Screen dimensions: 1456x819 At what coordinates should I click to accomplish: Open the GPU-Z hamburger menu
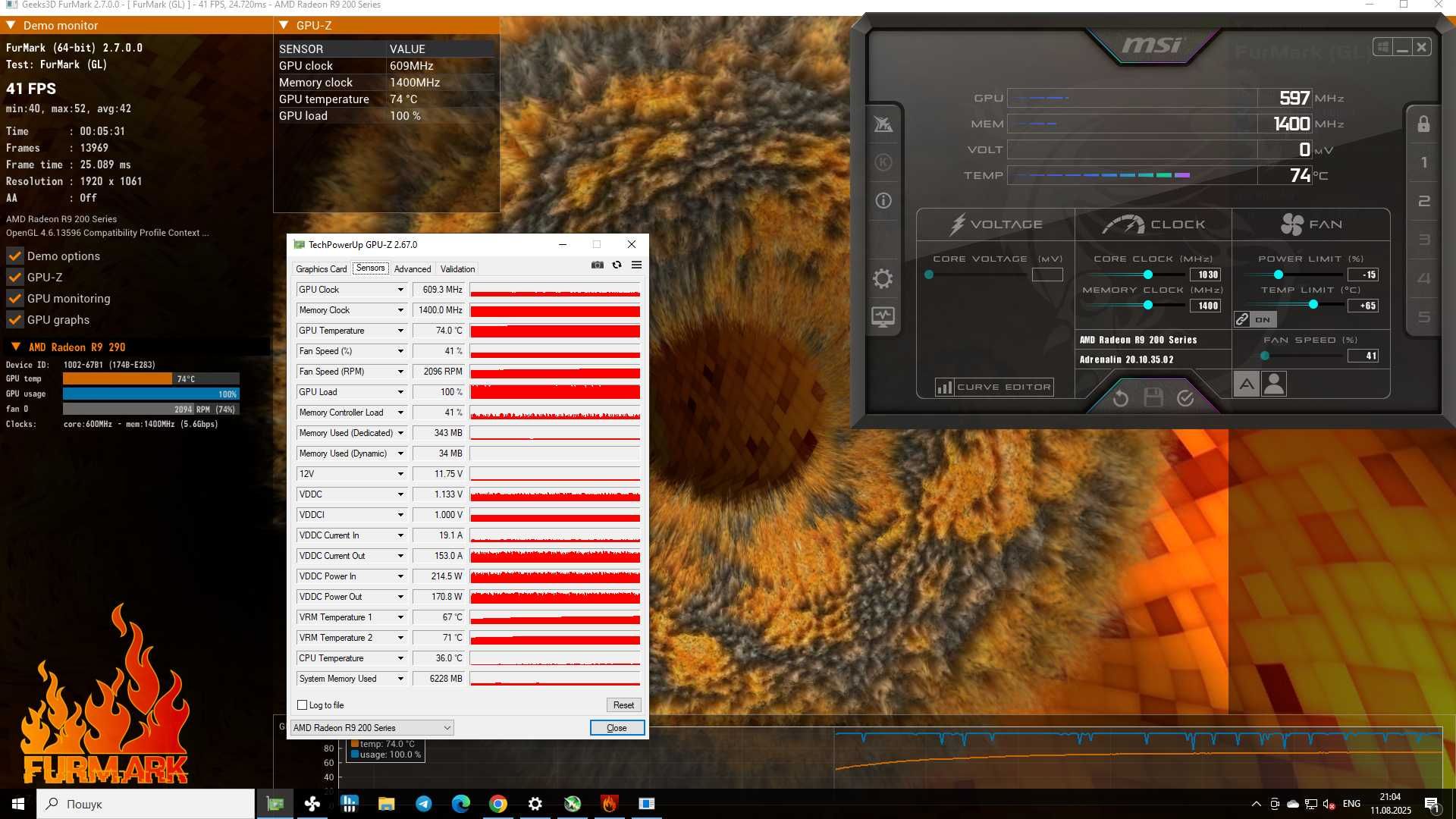pos(636,265)
